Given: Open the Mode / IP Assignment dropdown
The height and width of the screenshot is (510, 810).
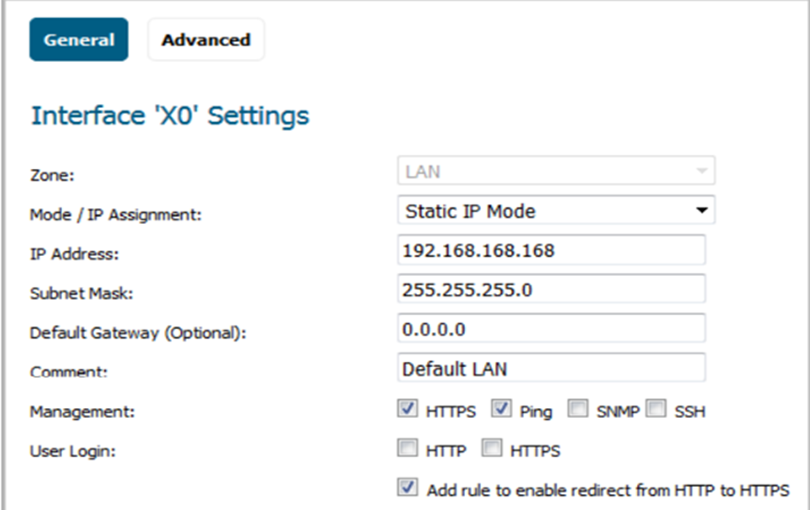Looking at the screenshot, I should point(556,210).
